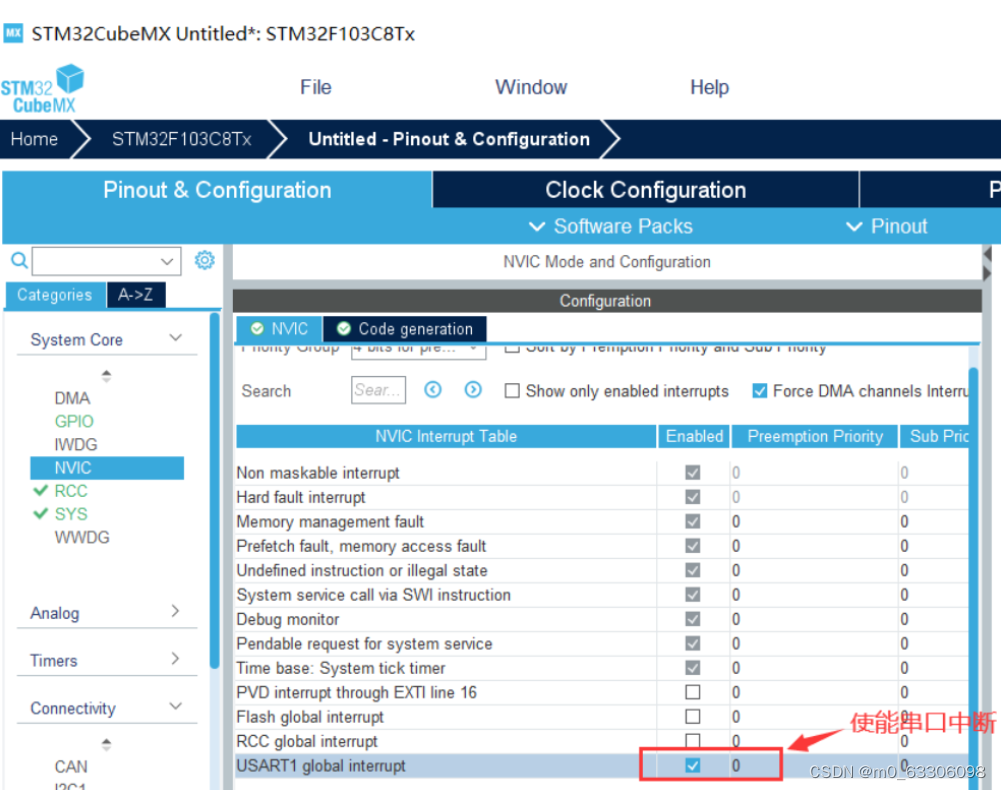Select IWDG in System Core list
1001x790 pixels.
tap(76, 444)
